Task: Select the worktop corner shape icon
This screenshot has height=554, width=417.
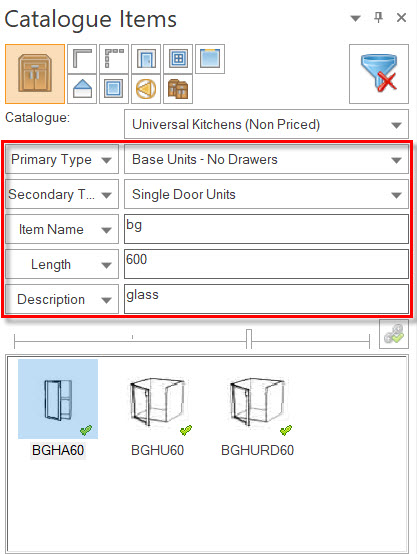Action: (x=82, y=59)
